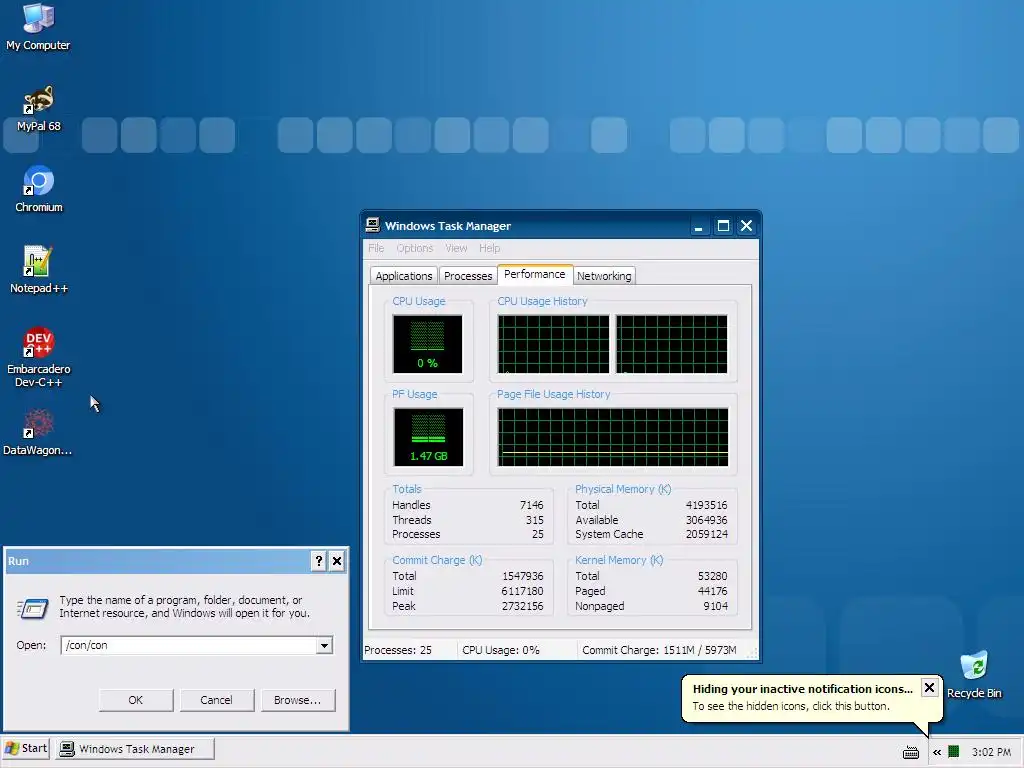Viewport: 1024px width, 768px height.
Task: Open the View menu in Task Manager
Action: point(456,248)
